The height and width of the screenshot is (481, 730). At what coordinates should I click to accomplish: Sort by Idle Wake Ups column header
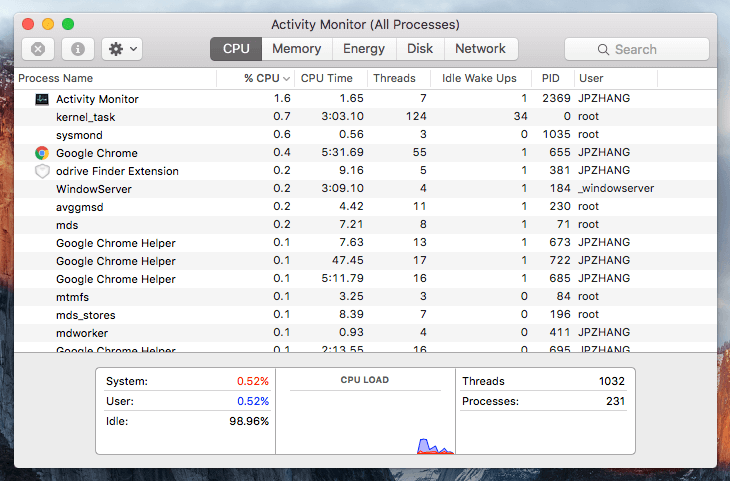coord(481,78)
